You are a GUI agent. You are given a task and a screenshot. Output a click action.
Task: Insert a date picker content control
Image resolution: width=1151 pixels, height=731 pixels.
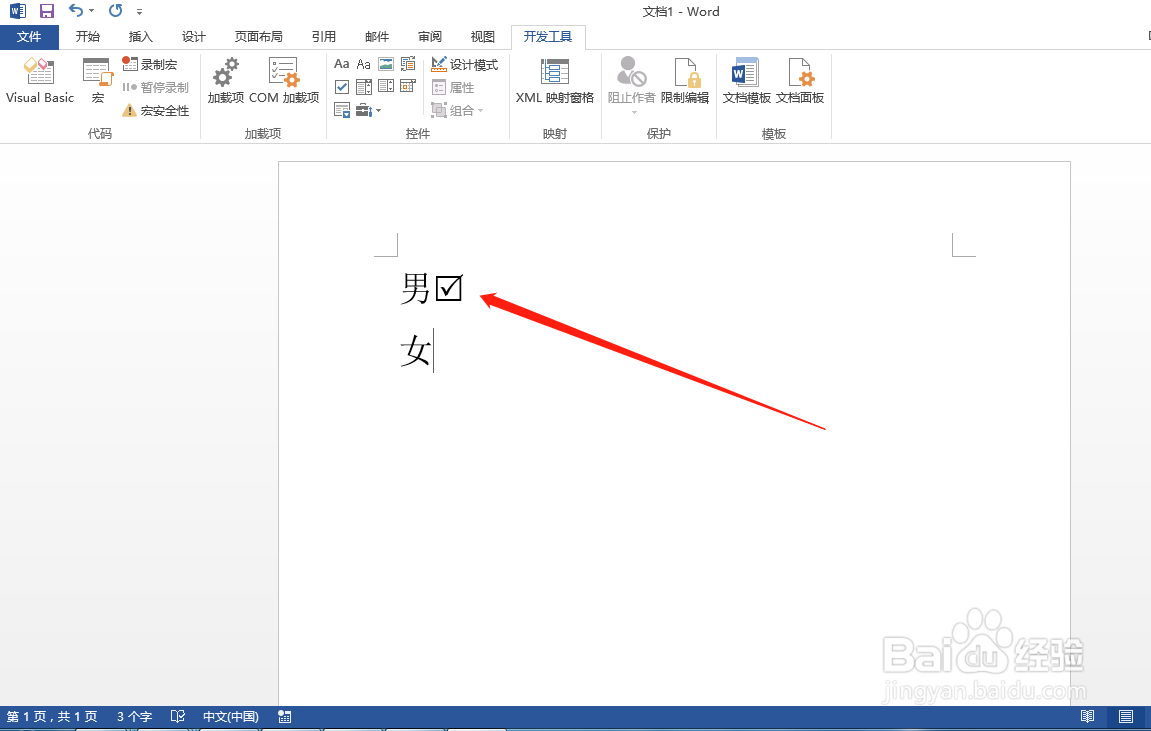click(408, 87)
